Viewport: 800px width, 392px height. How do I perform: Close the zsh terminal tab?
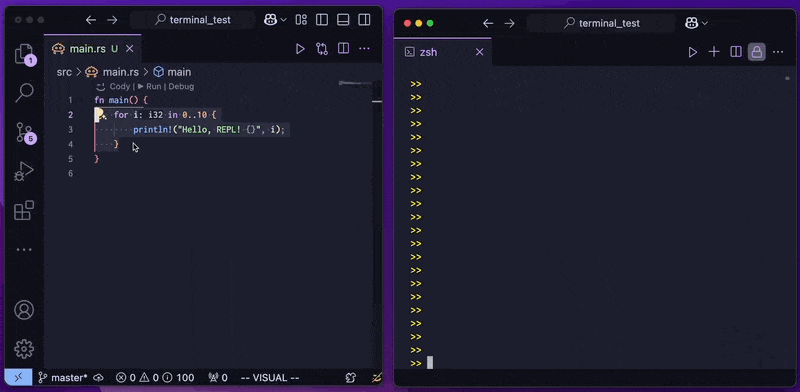(480, 52)
